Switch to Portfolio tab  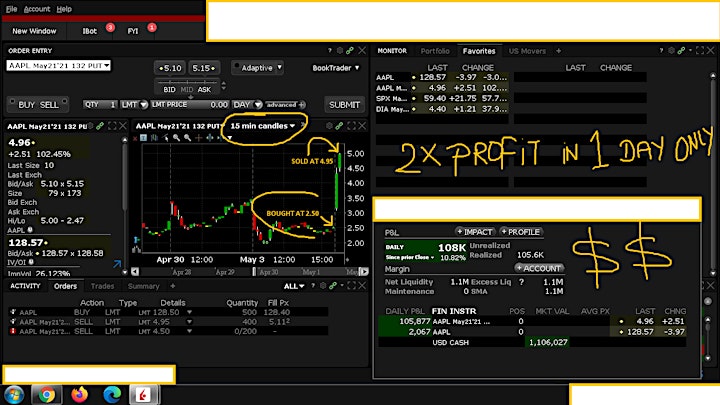click(435, 51)
